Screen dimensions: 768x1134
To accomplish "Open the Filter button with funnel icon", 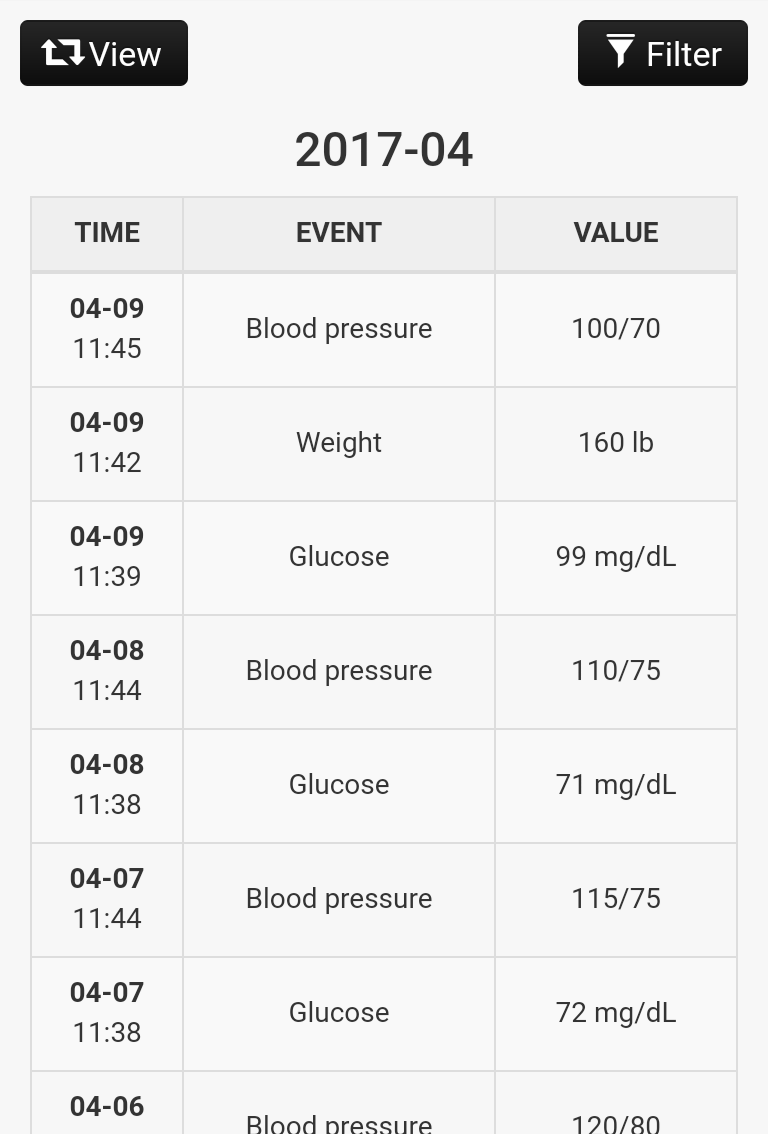I will [x=662, y=53].
